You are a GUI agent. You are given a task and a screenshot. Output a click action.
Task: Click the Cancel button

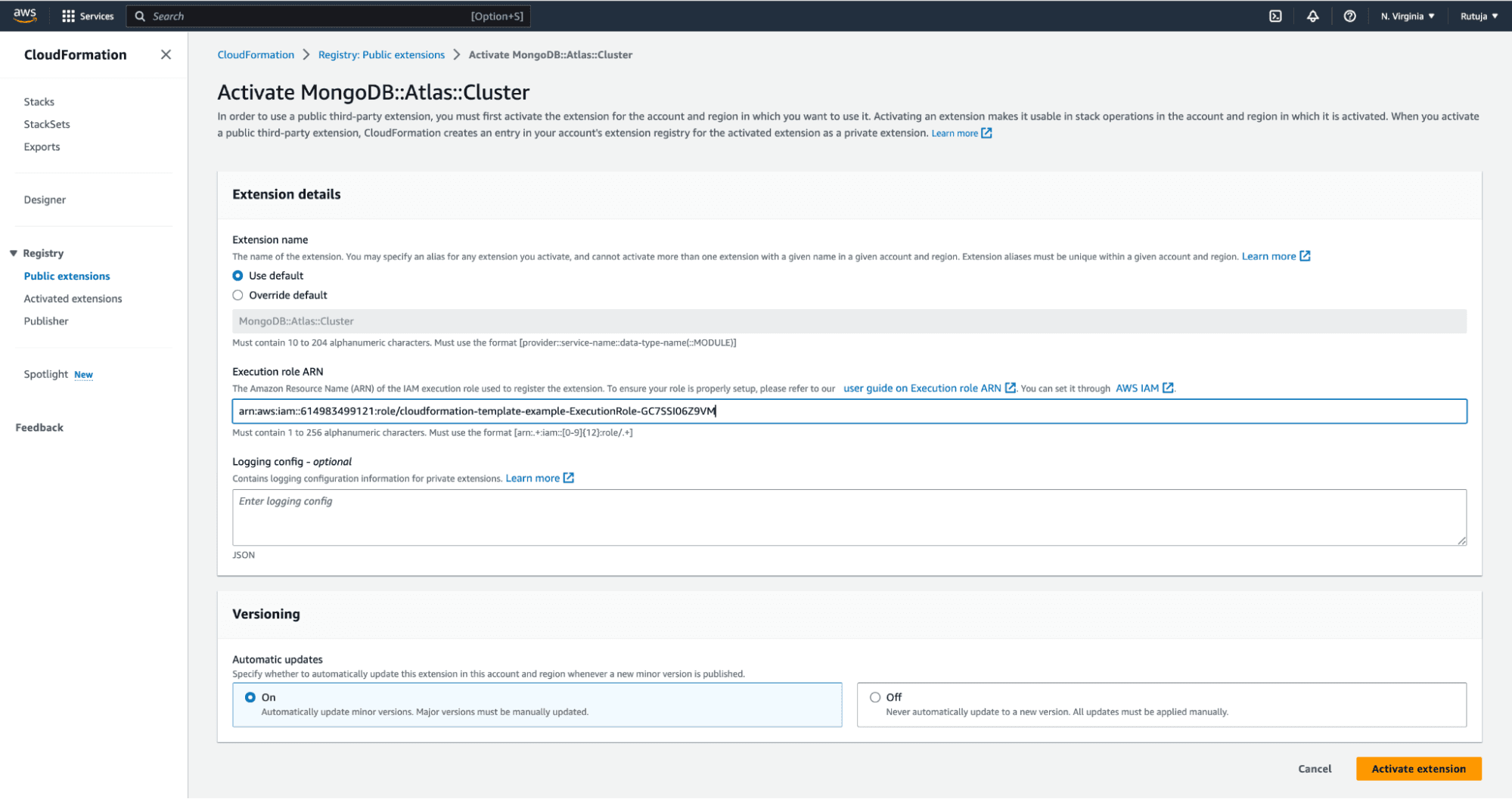tap(1315, 769)
